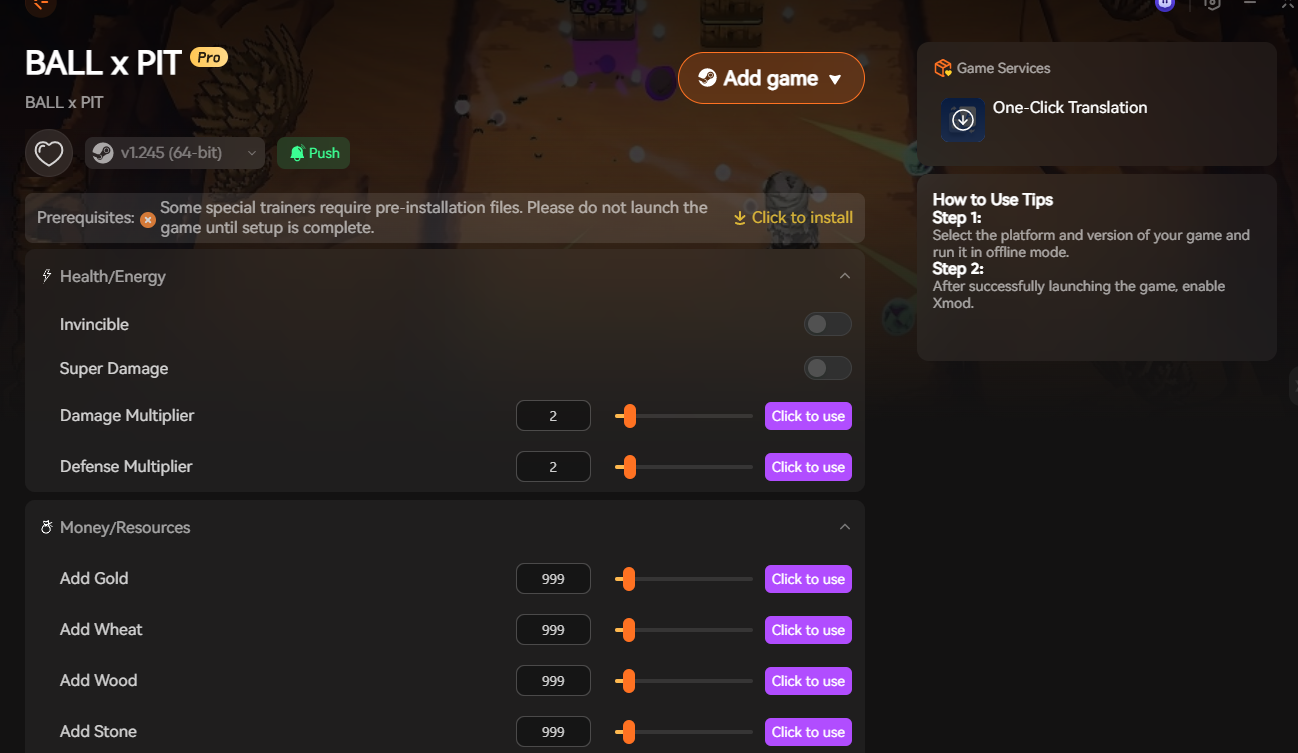The height and width of the screenshot is (753, 1298).
Task: Enable the Invincible toggle
Action: pyautogui.click(x=828, y=324)
